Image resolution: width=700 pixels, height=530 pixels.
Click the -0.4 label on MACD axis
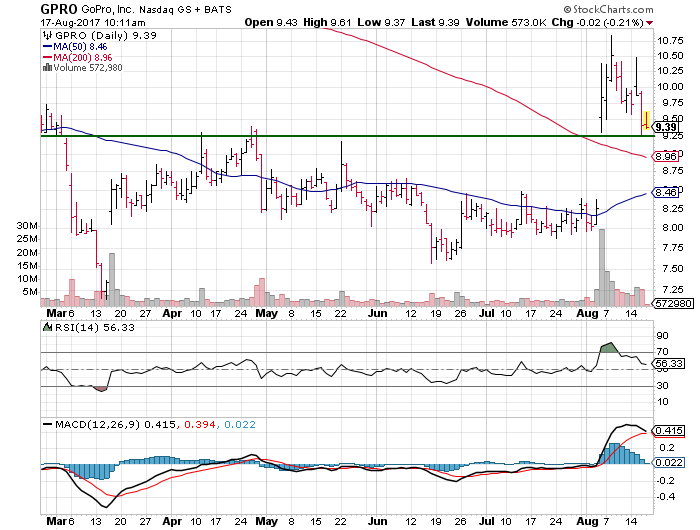pos(666,497)
